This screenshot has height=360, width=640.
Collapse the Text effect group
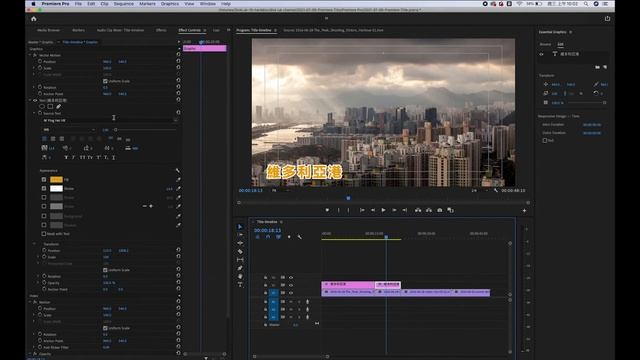(x=30, y=100)
